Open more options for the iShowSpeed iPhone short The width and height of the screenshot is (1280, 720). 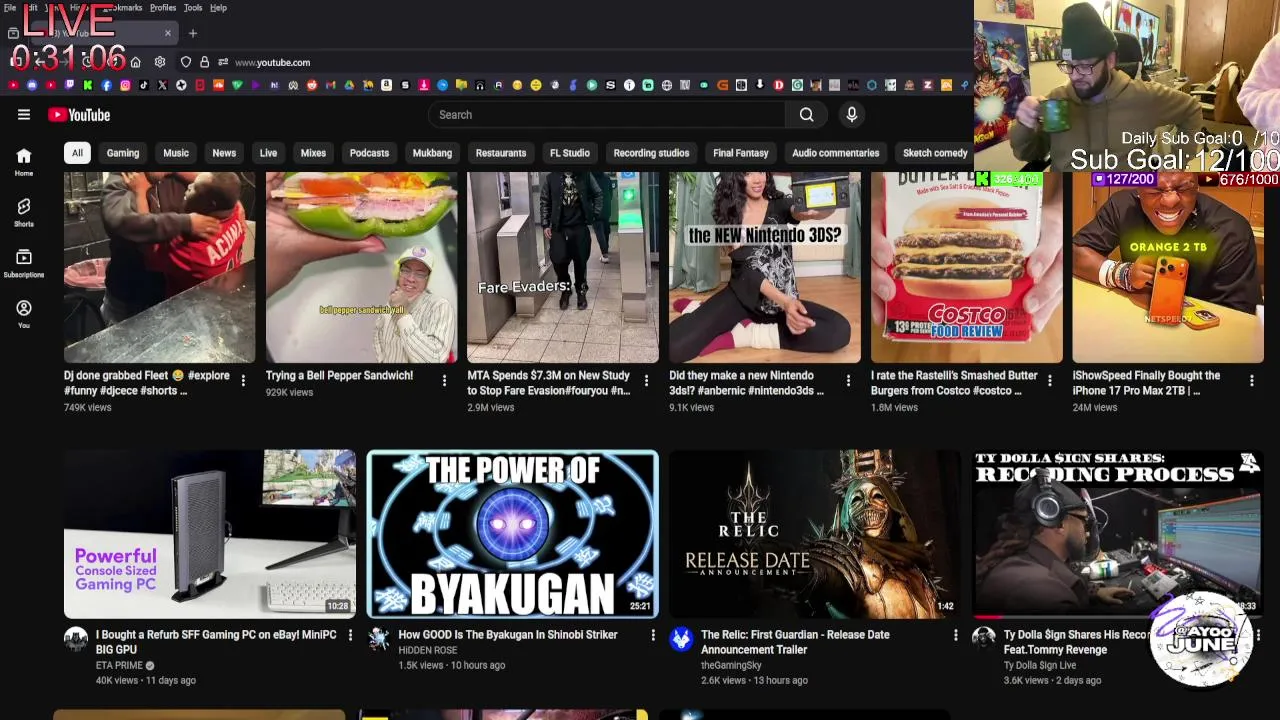1251,381
